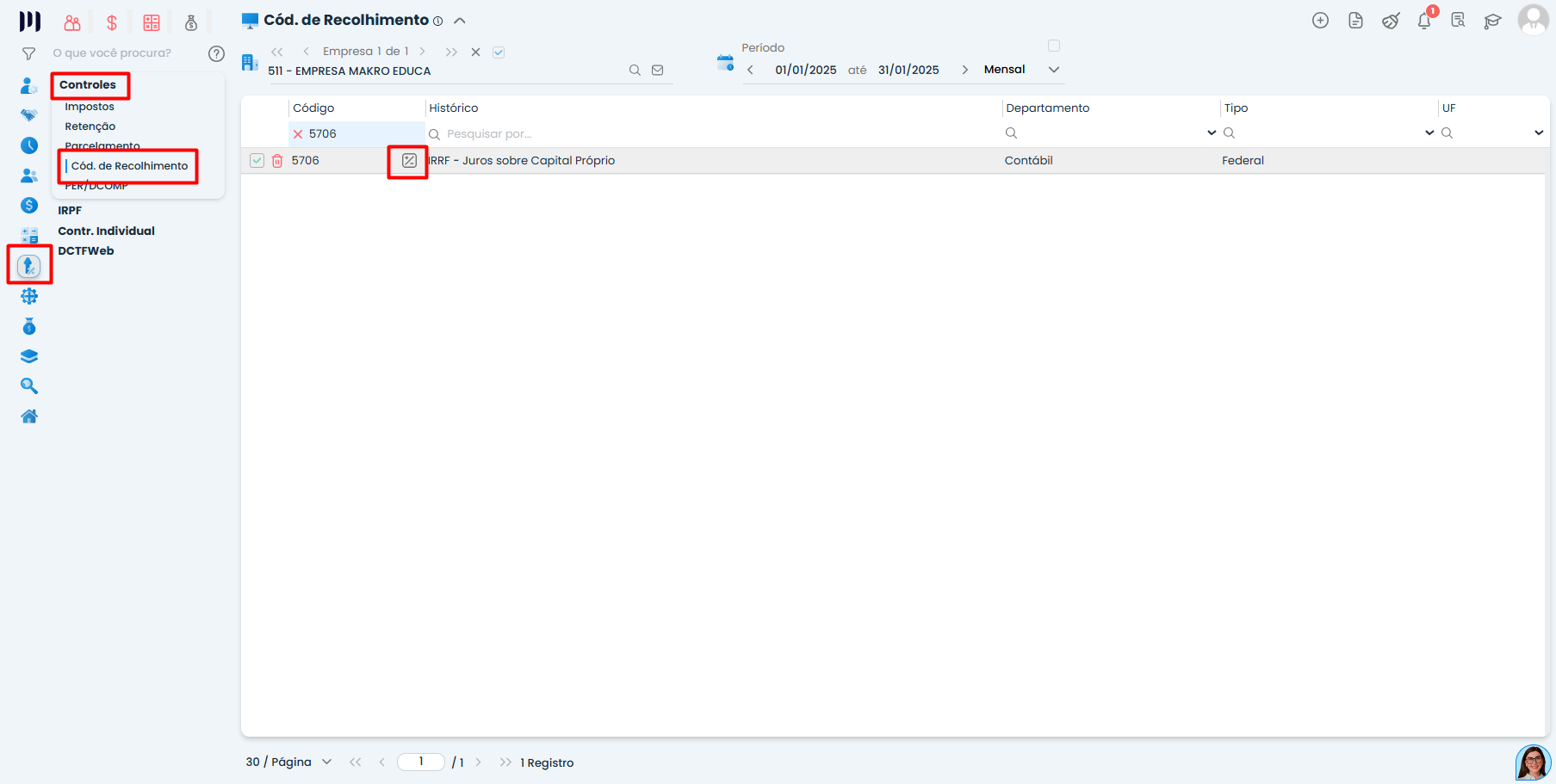1556x784 pixels.
Task: Delete row 5706 with trash icon
Action: point(277,161)
